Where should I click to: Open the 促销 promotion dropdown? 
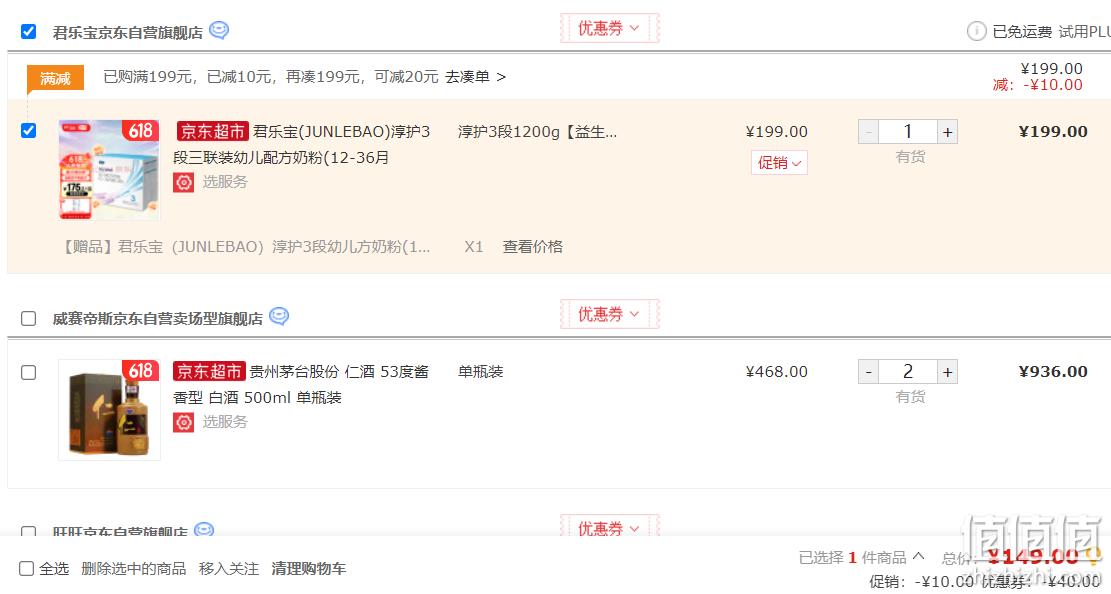click(x=779, y=163)
